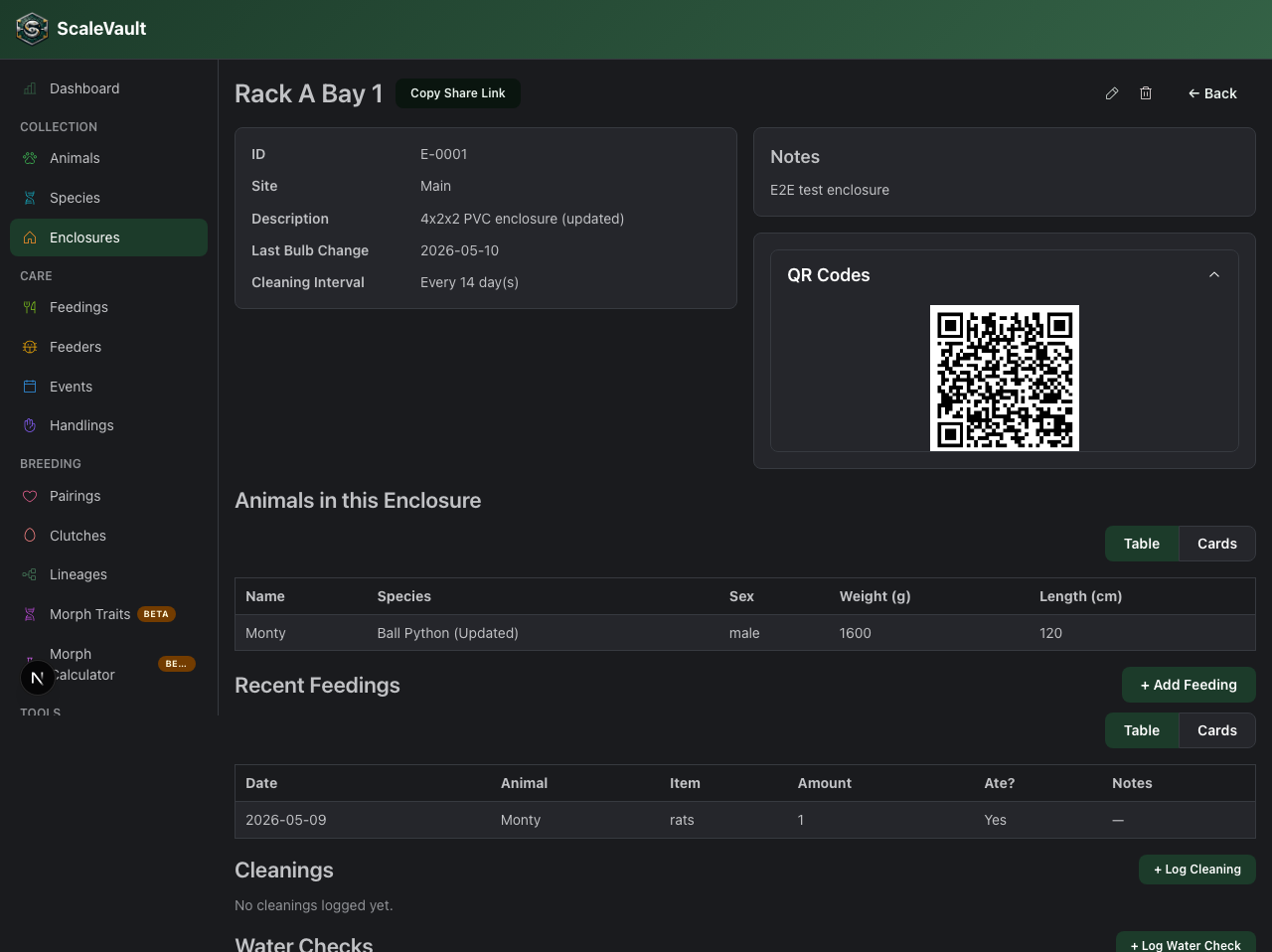The width and height of the screenshot is (1272, 952).
Task: Switch Animals list to Cards view
Action: (x=1217, y=544)
